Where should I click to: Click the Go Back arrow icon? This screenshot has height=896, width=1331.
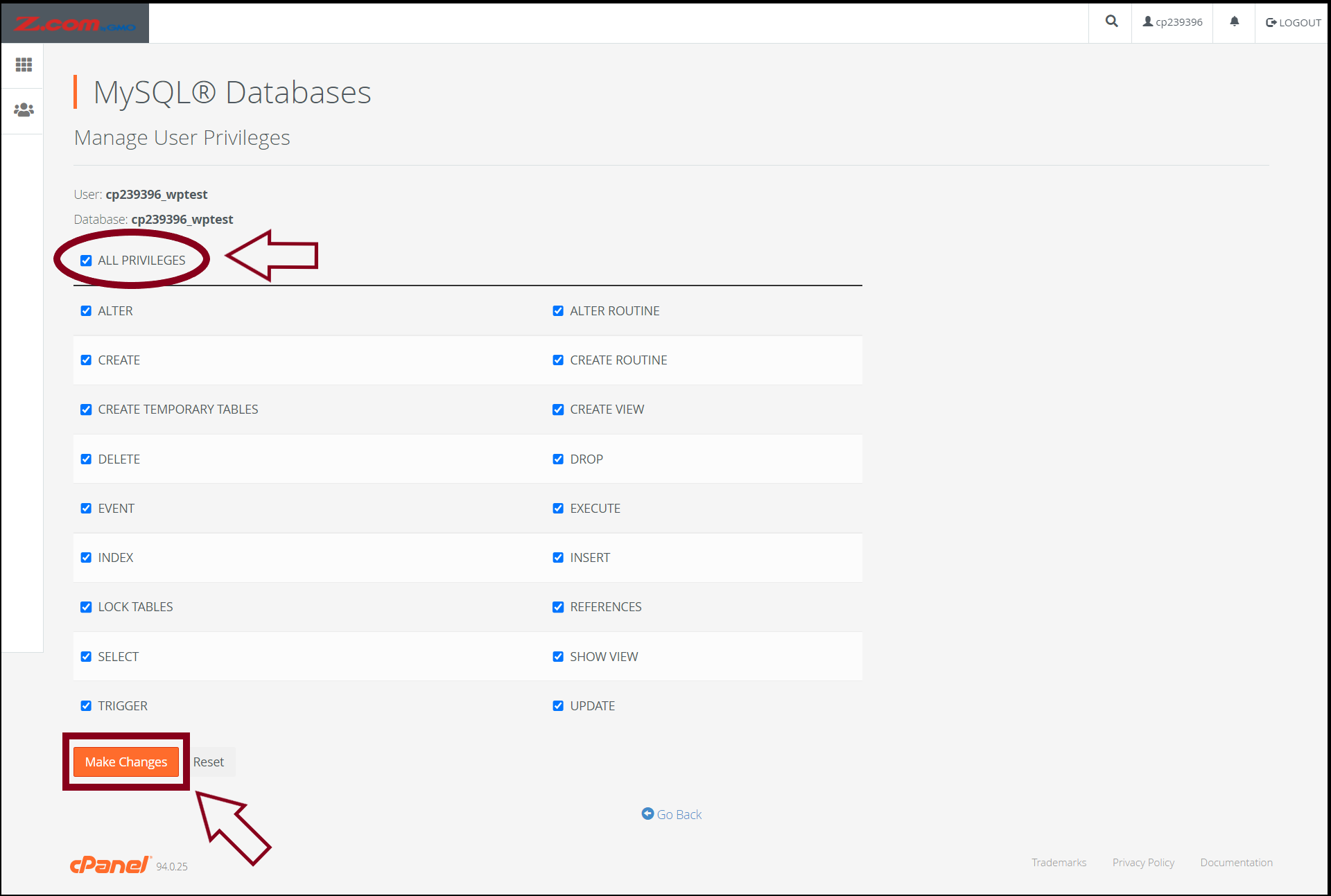(x=647, y=814)
